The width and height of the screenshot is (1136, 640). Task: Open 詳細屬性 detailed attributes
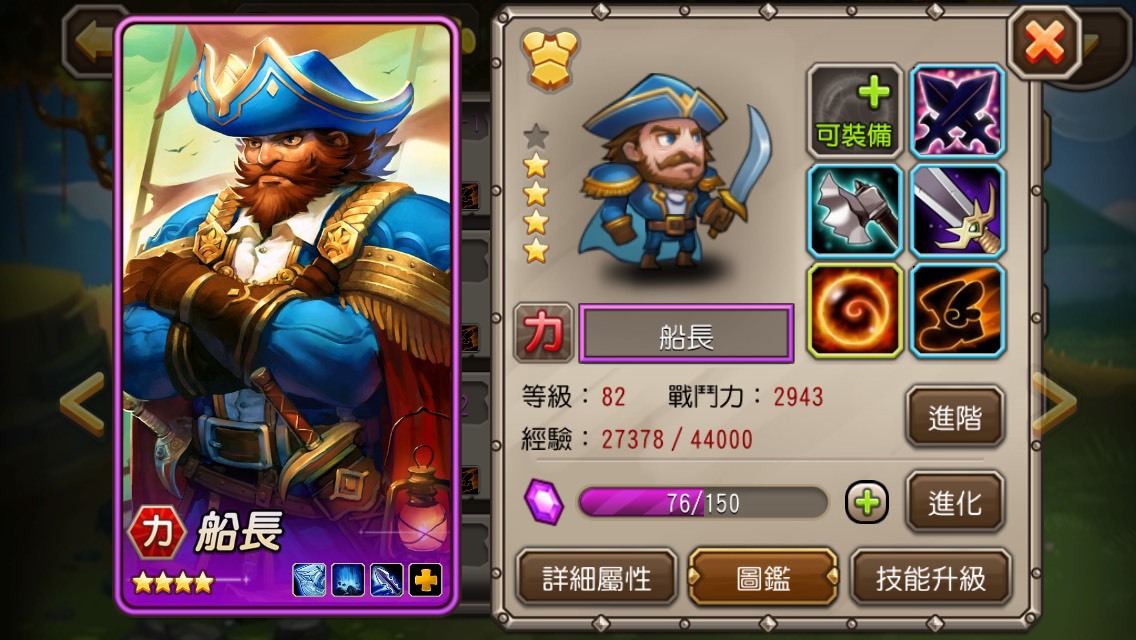coord(596,578)
